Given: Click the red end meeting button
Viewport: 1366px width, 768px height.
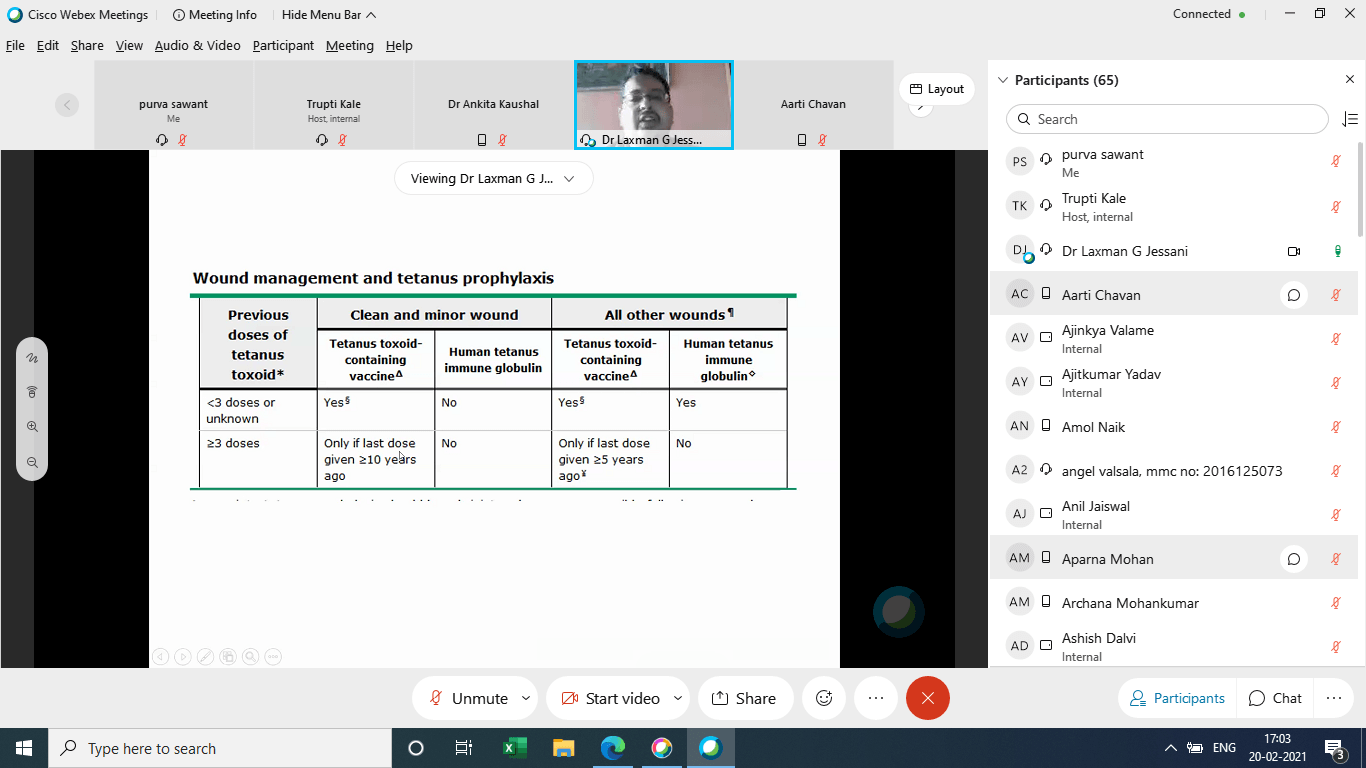Looking at the screenshot, I should (927, 698).
